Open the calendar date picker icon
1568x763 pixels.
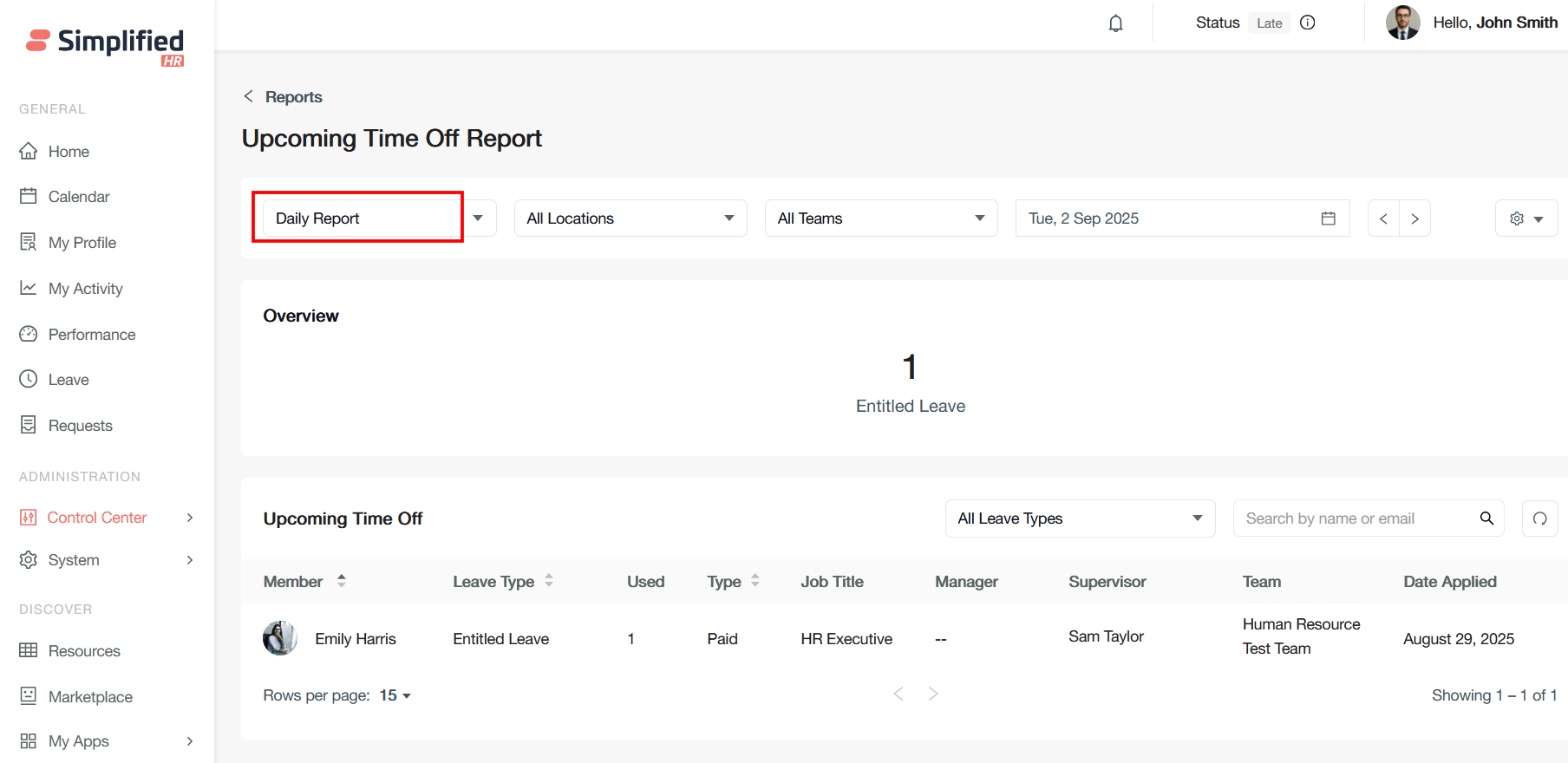pos(1328,218)
